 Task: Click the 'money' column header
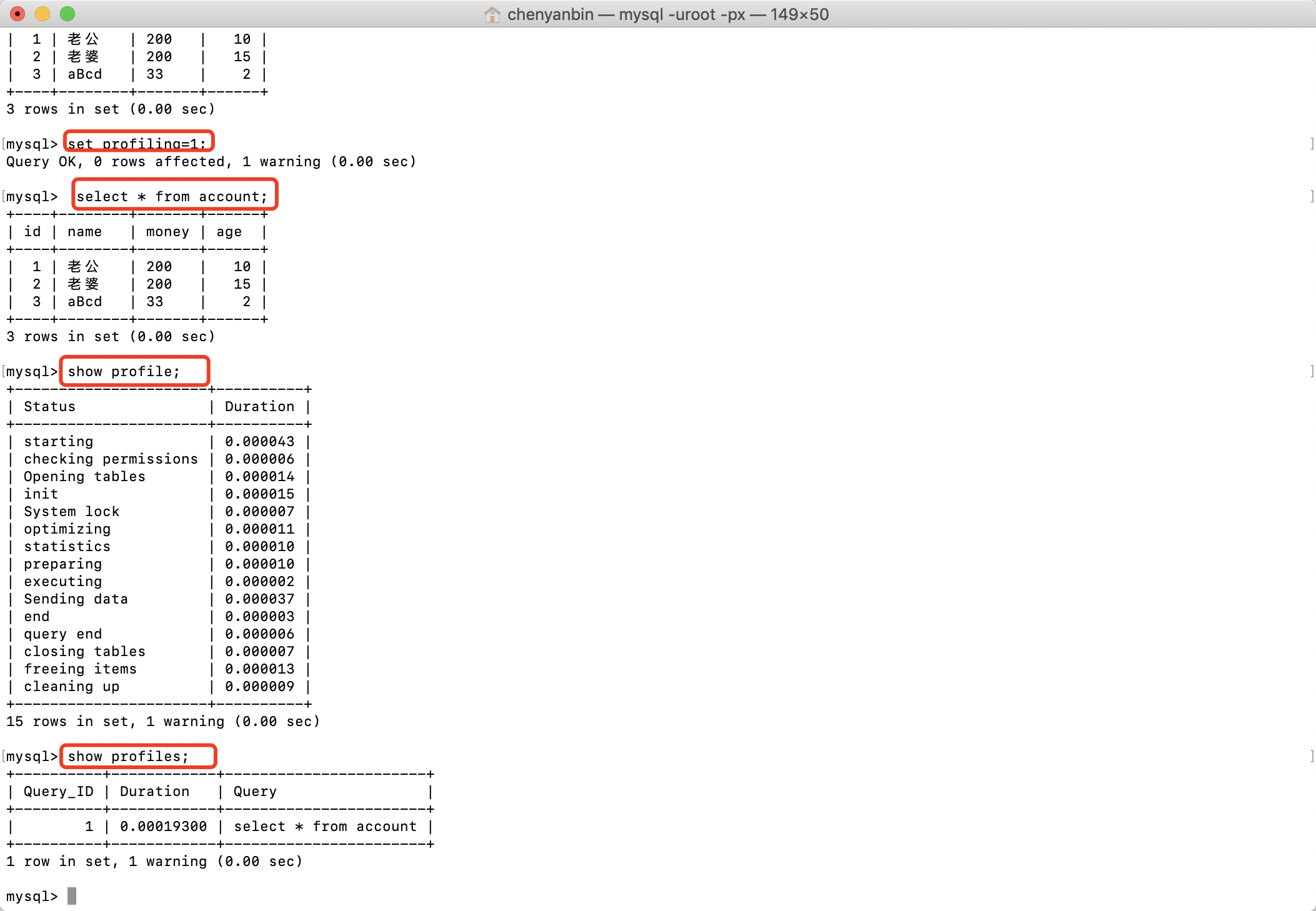coord(167,232)
